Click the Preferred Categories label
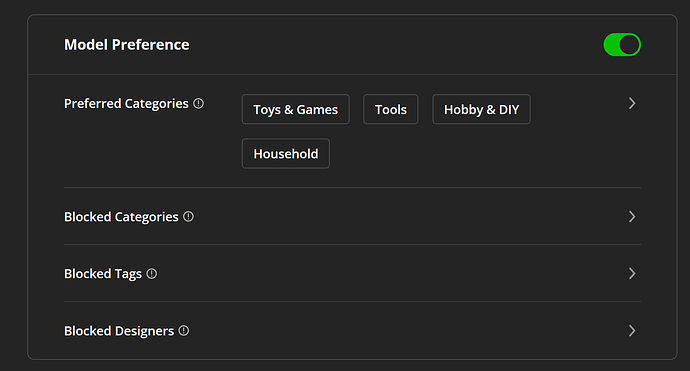The width and height of the screenshot is (690, 371). pos(126,103)
